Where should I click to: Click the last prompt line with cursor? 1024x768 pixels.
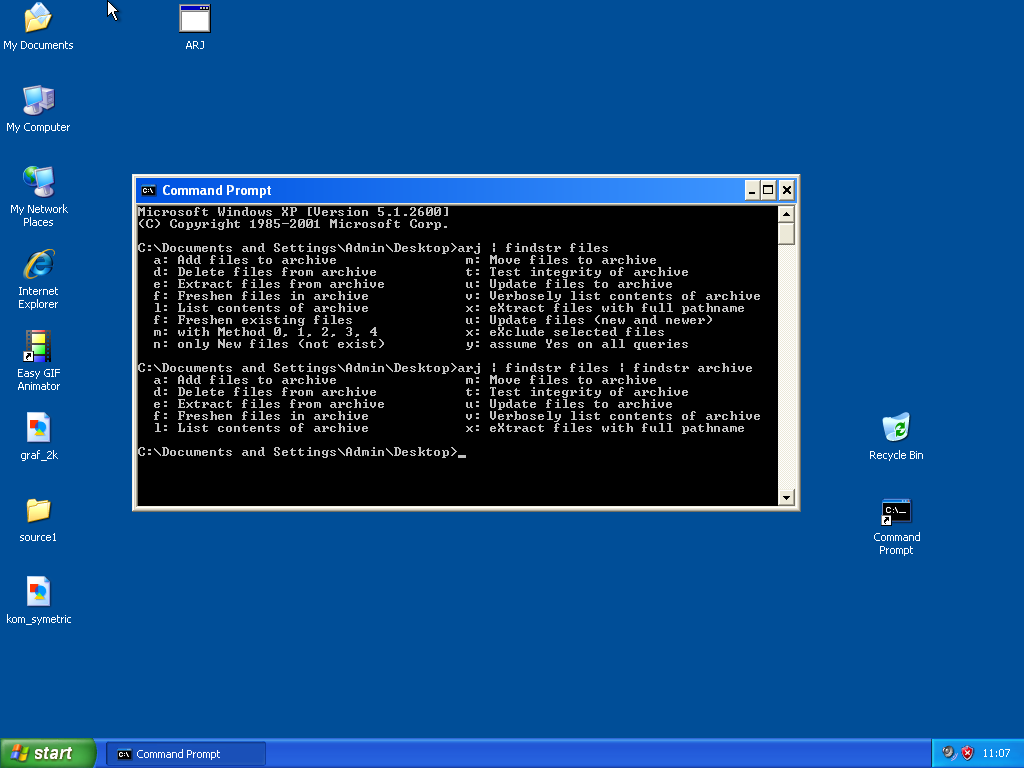[x=302, y=452]
